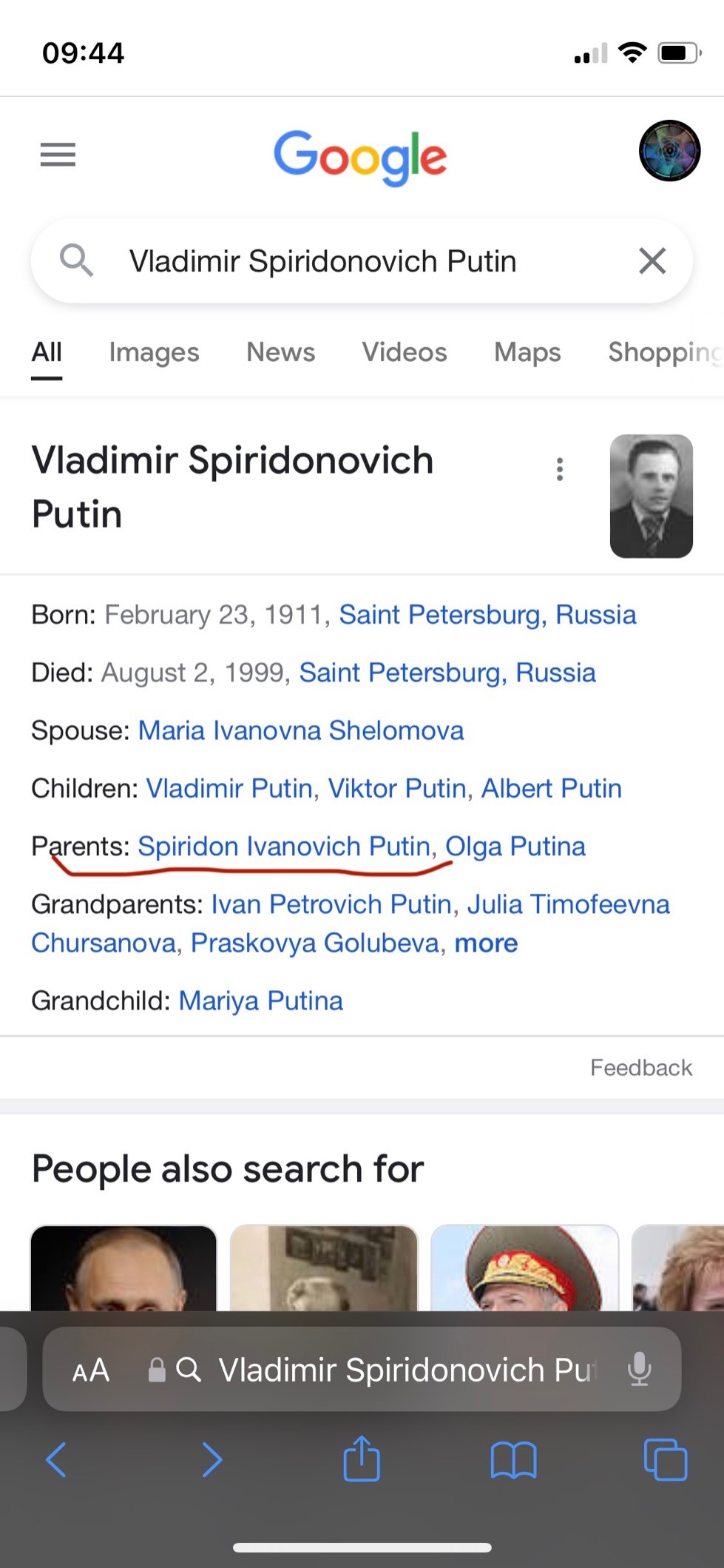Tap the magnifier icon in search box
The image size is (724, 1568).
tap(76, 261)
